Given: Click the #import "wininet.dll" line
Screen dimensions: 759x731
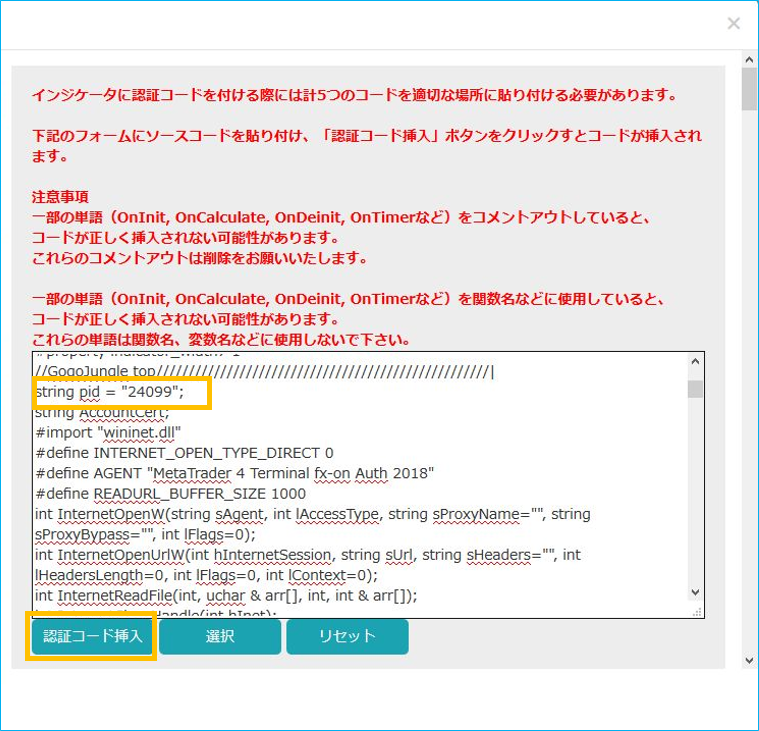Looking at the screenshot, I should (x=108, y=432).
